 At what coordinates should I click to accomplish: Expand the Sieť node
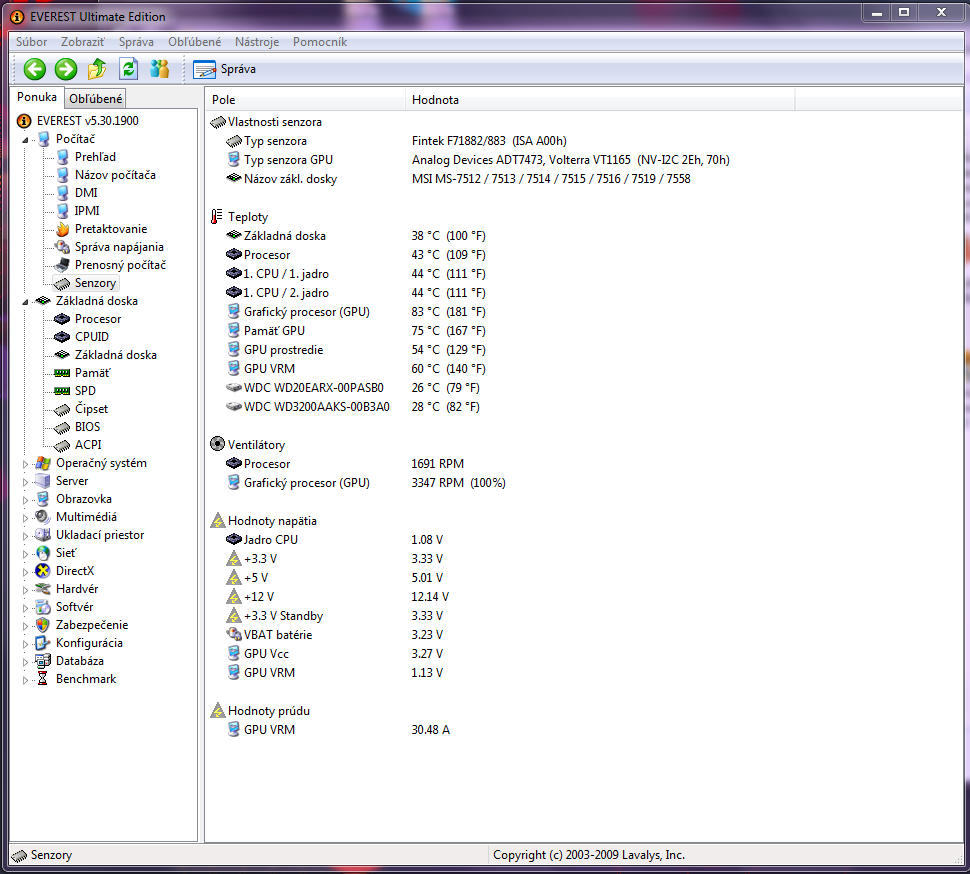pyautogui.click(x=25, y=554)
